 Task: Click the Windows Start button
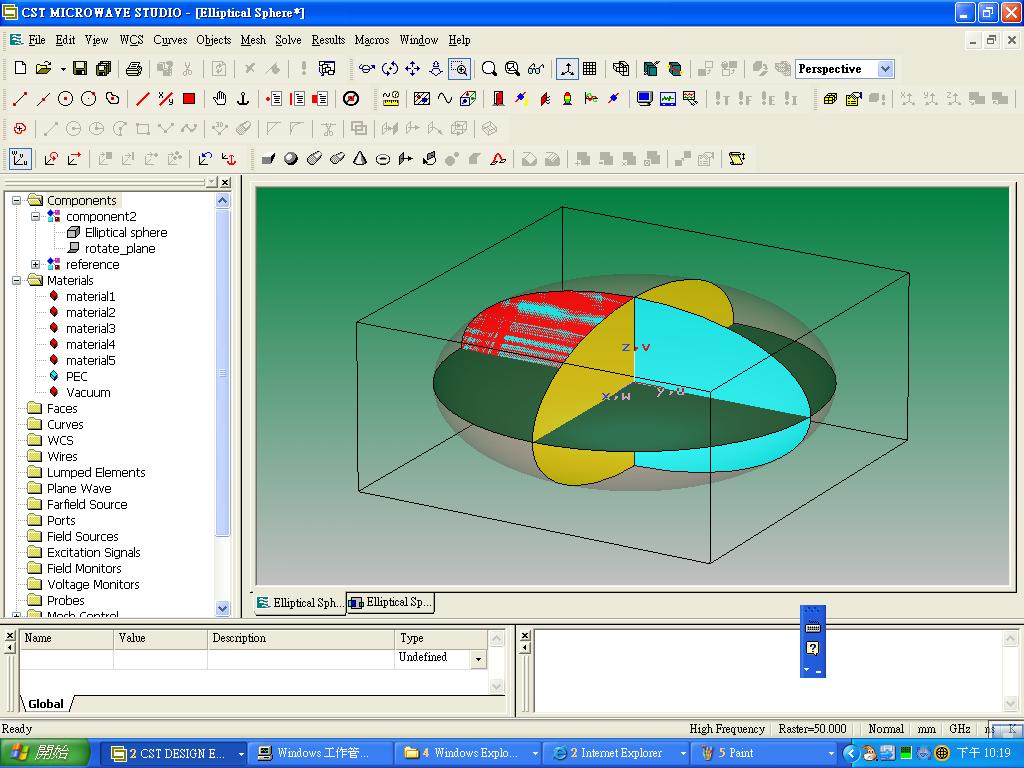click(x=44, y=754)
